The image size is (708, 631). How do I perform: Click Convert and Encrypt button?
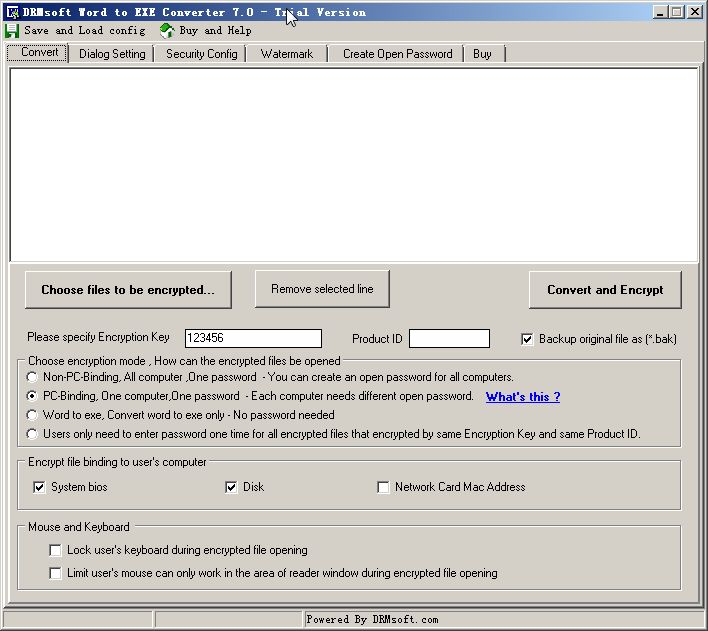605,290
